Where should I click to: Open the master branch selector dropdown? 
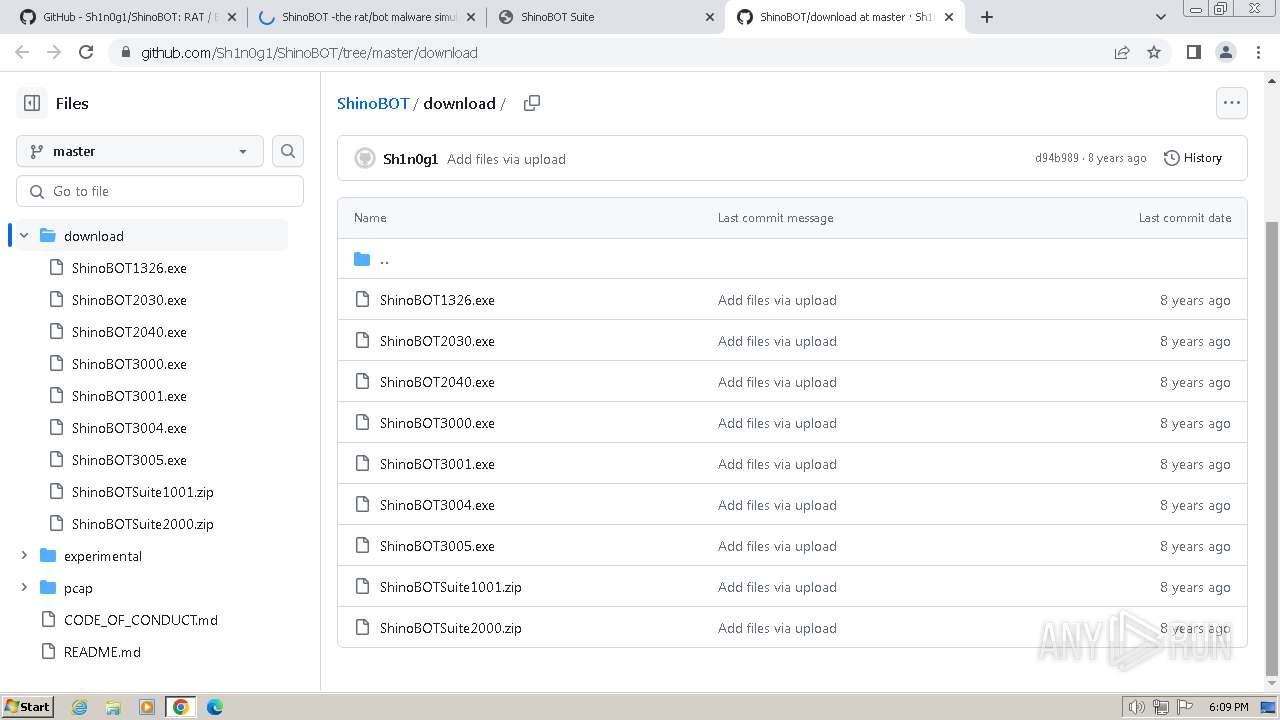pyautogui.click(x=140, y=151)
